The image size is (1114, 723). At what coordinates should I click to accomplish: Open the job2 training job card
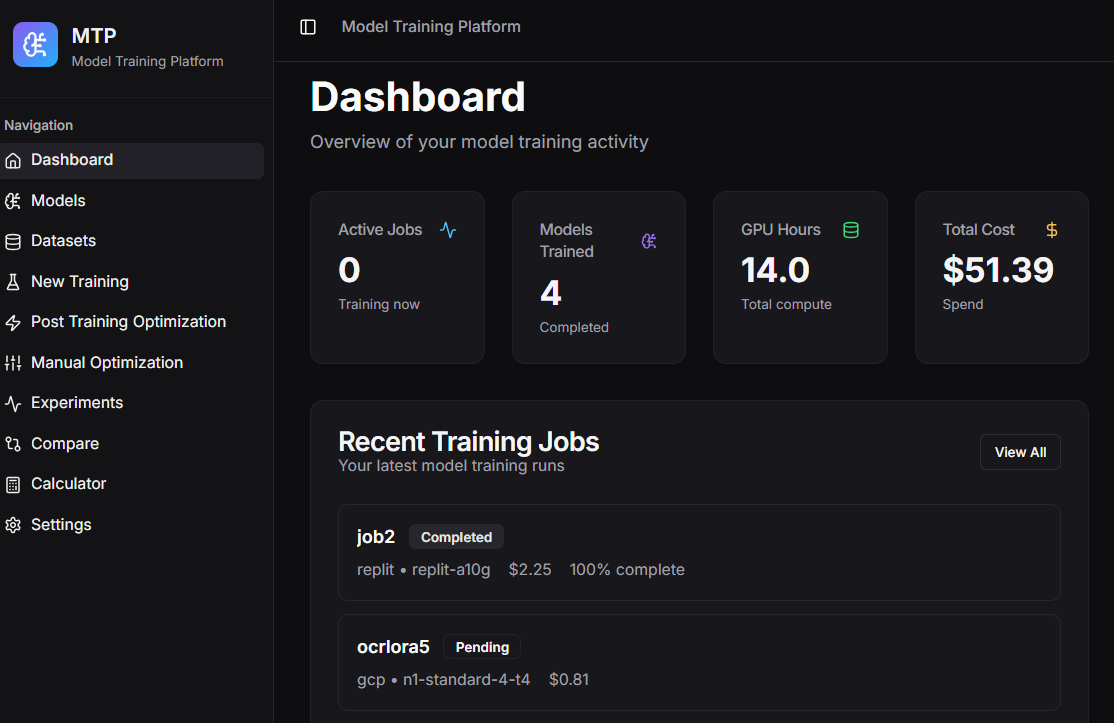point(700,552)
